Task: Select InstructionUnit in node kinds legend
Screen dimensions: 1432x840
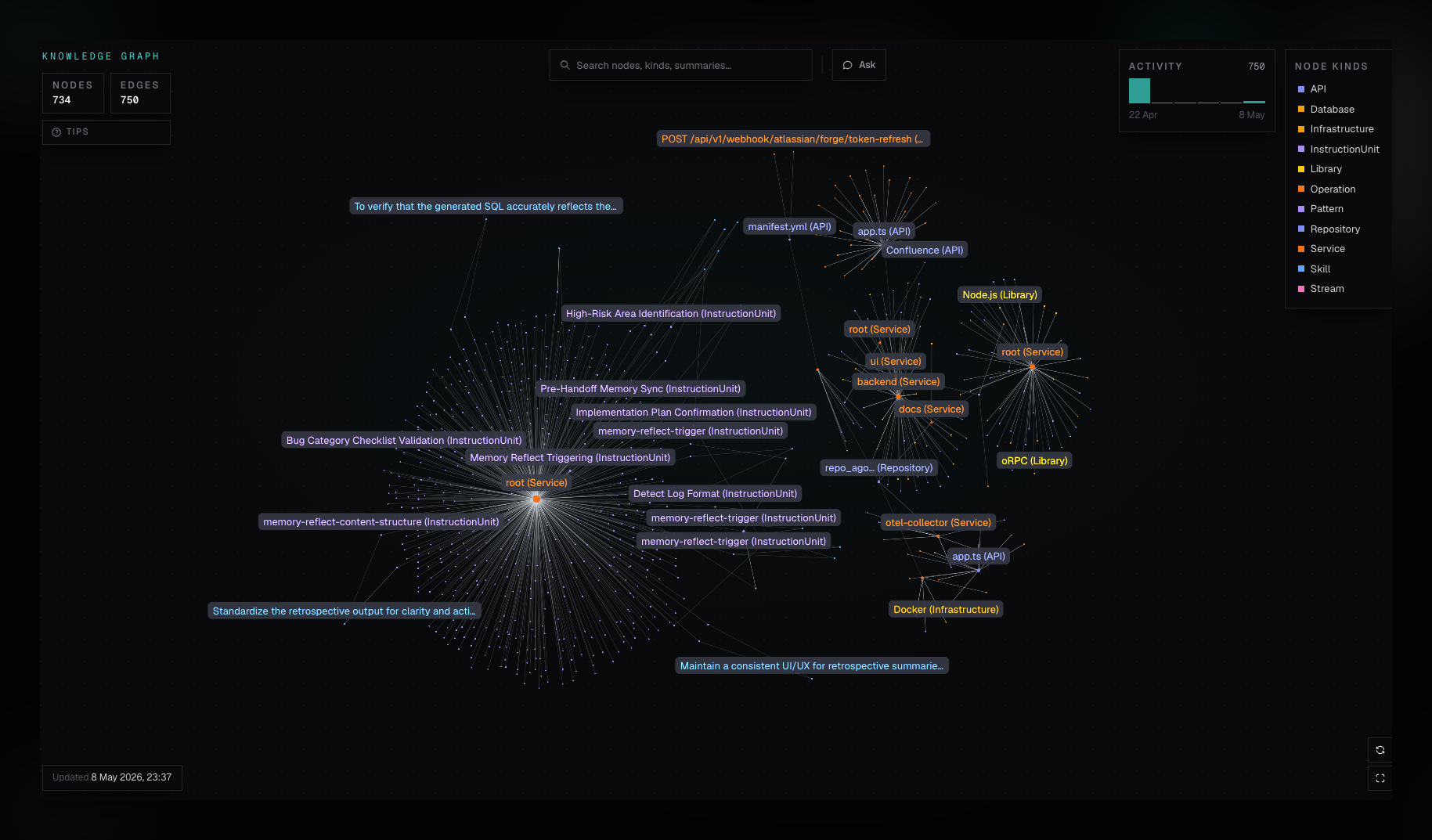Action: (1339, 150)
